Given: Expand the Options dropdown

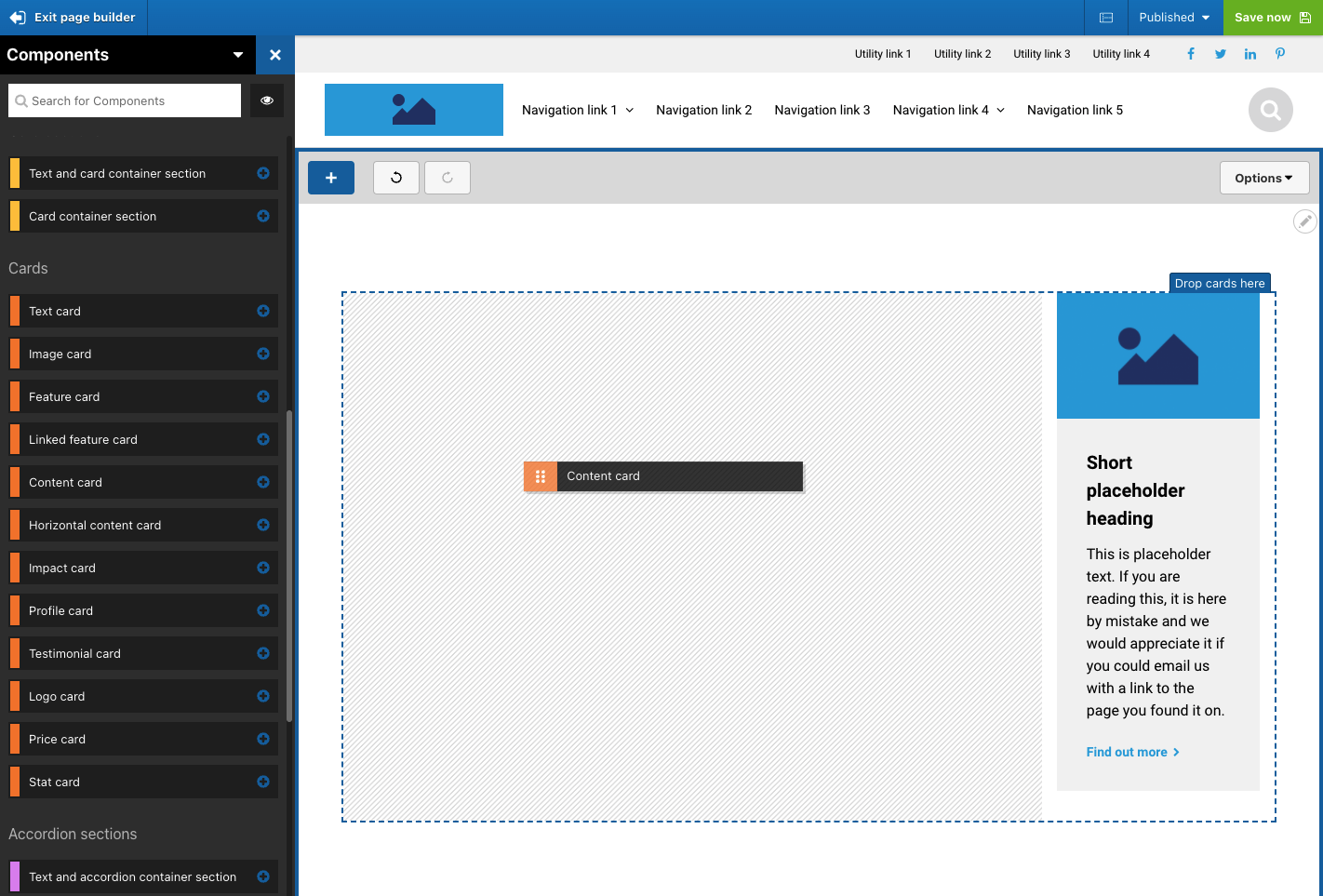Looking at the screenshot, I should pos(1263,178).
